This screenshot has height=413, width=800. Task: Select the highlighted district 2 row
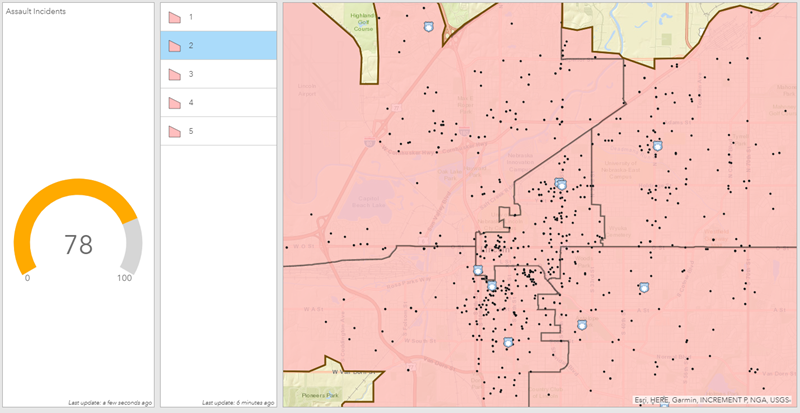[x=218, y=45]
